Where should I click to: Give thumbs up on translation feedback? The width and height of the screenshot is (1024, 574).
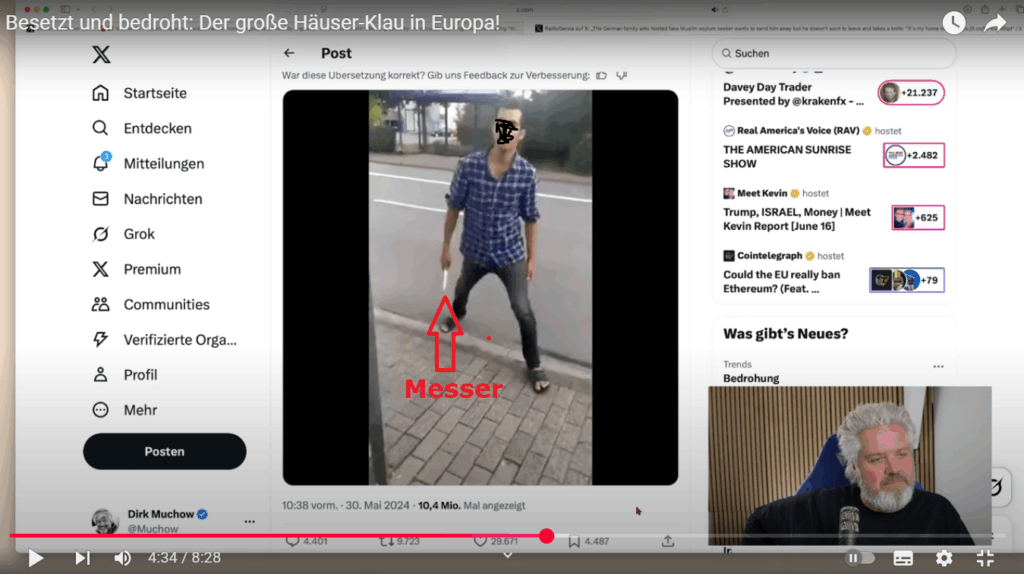click(x=601, y=76)
